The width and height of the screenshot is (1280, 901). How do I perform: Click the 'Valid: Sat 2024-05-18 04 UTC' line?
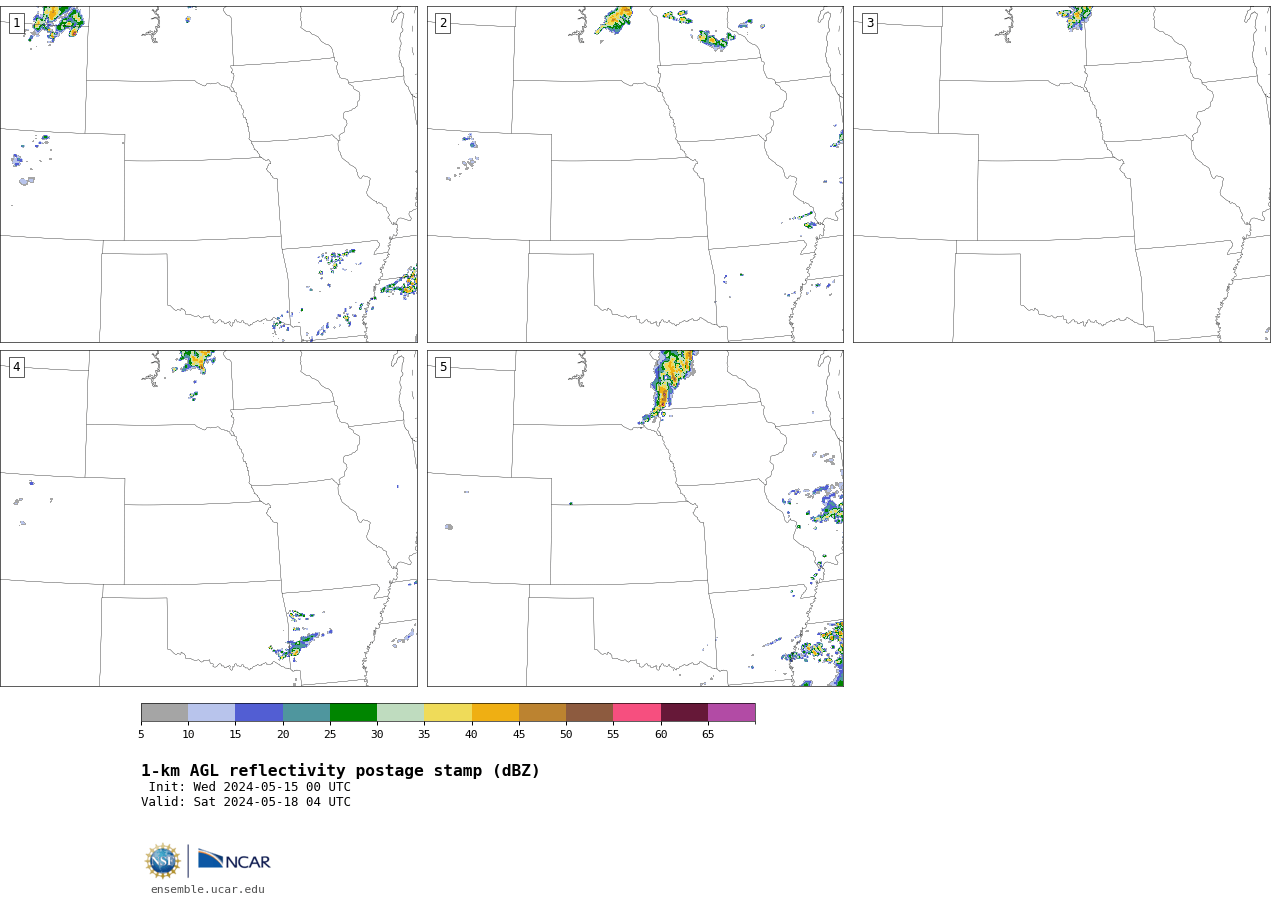[246, 802]
